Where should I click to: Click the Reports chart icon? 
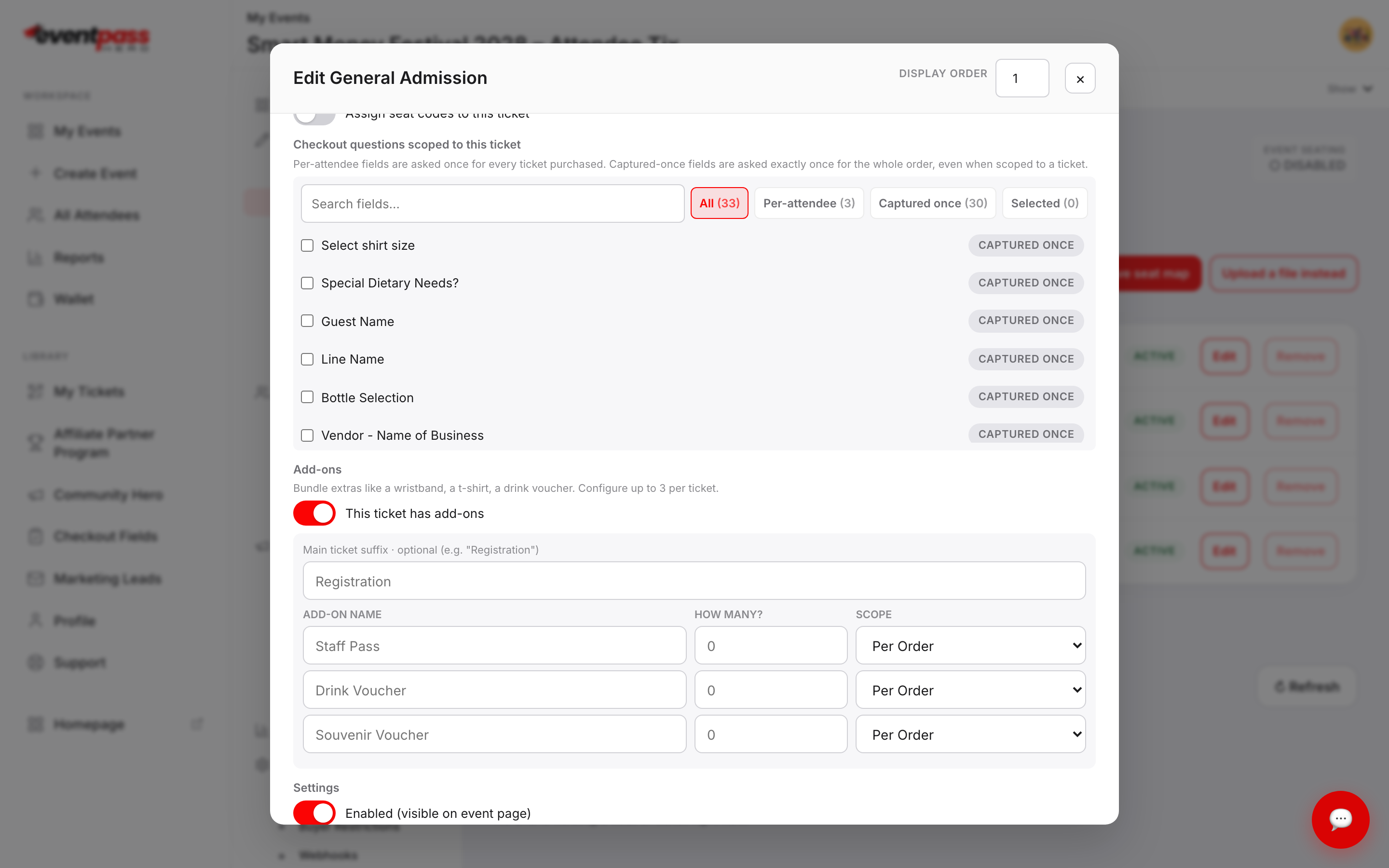pos(36,258)
